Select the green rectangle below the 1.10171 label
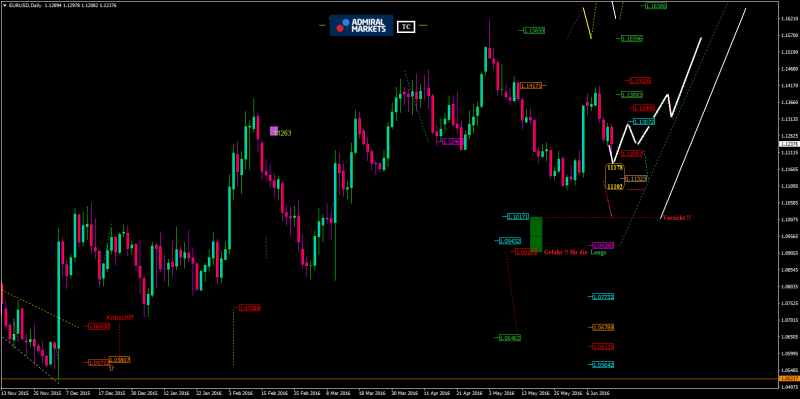 click(x=536, y=234)
